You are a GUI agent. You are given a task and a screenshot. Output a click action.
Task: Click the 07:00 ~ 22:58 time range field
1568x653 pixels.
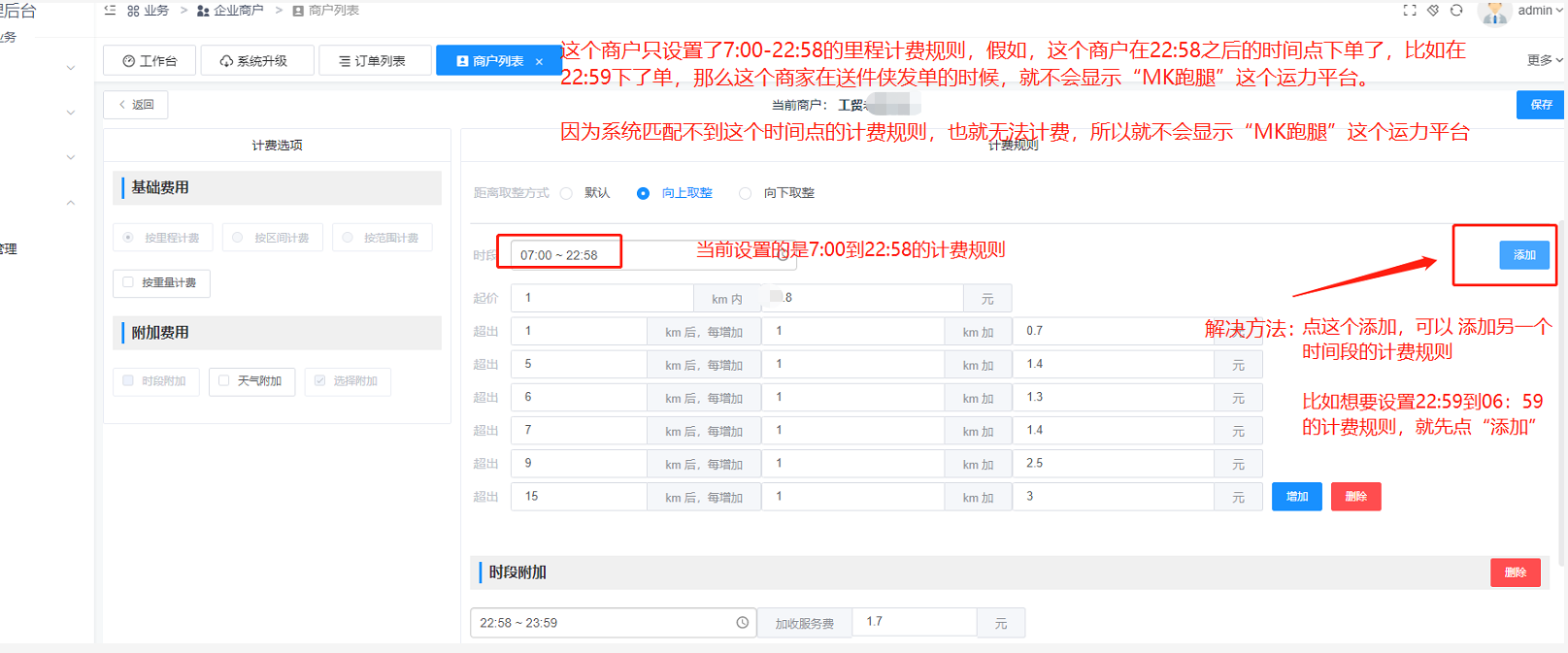653,255
